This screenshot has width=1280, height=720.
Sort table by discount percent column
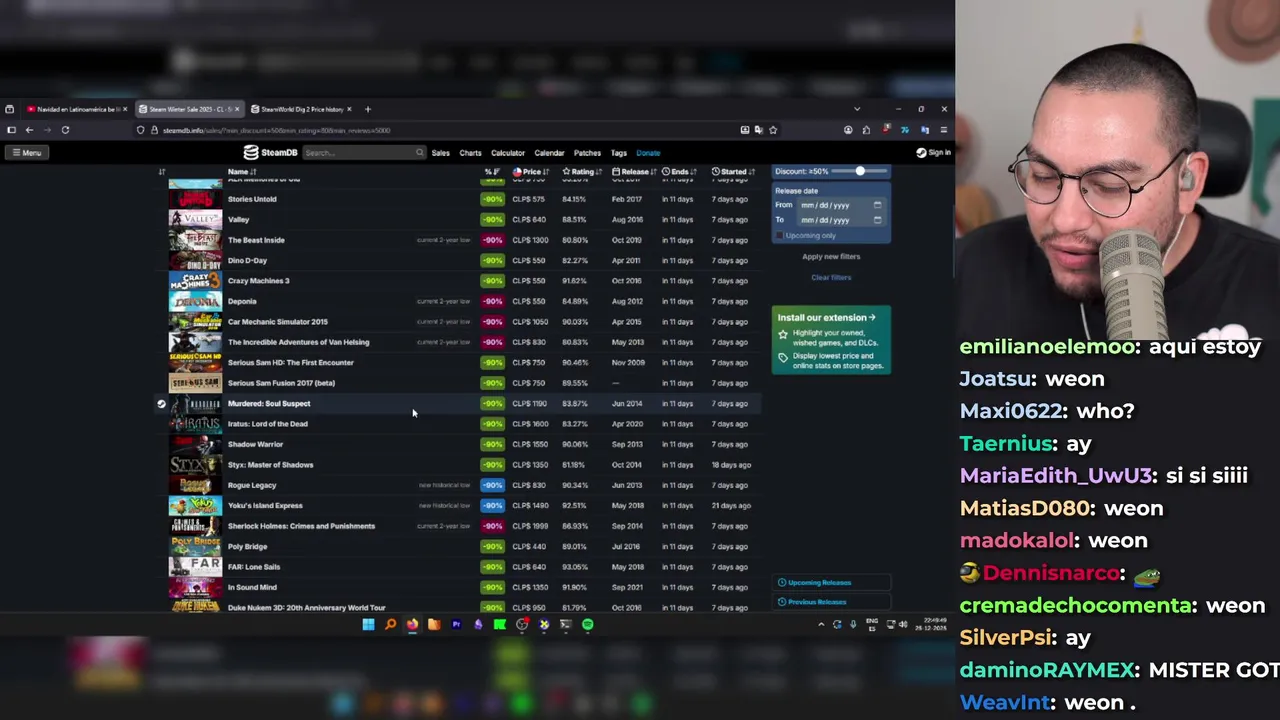(491, 172)
